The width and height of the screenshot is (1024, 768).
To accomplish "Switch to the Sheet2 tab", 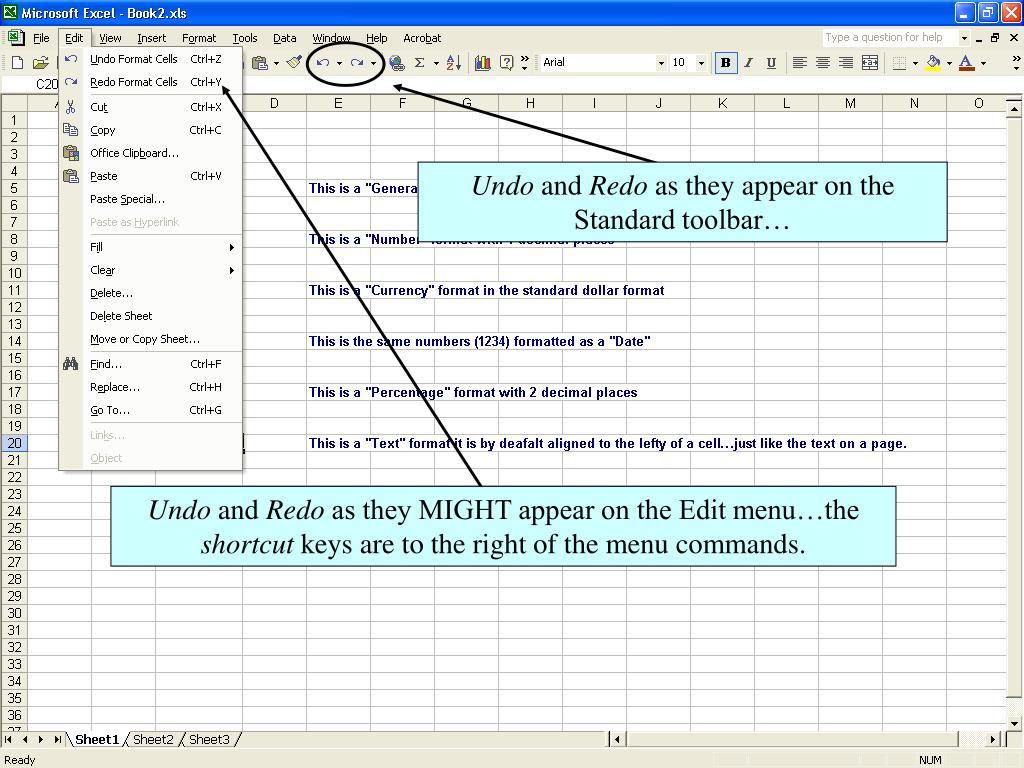I will point(153,739).
